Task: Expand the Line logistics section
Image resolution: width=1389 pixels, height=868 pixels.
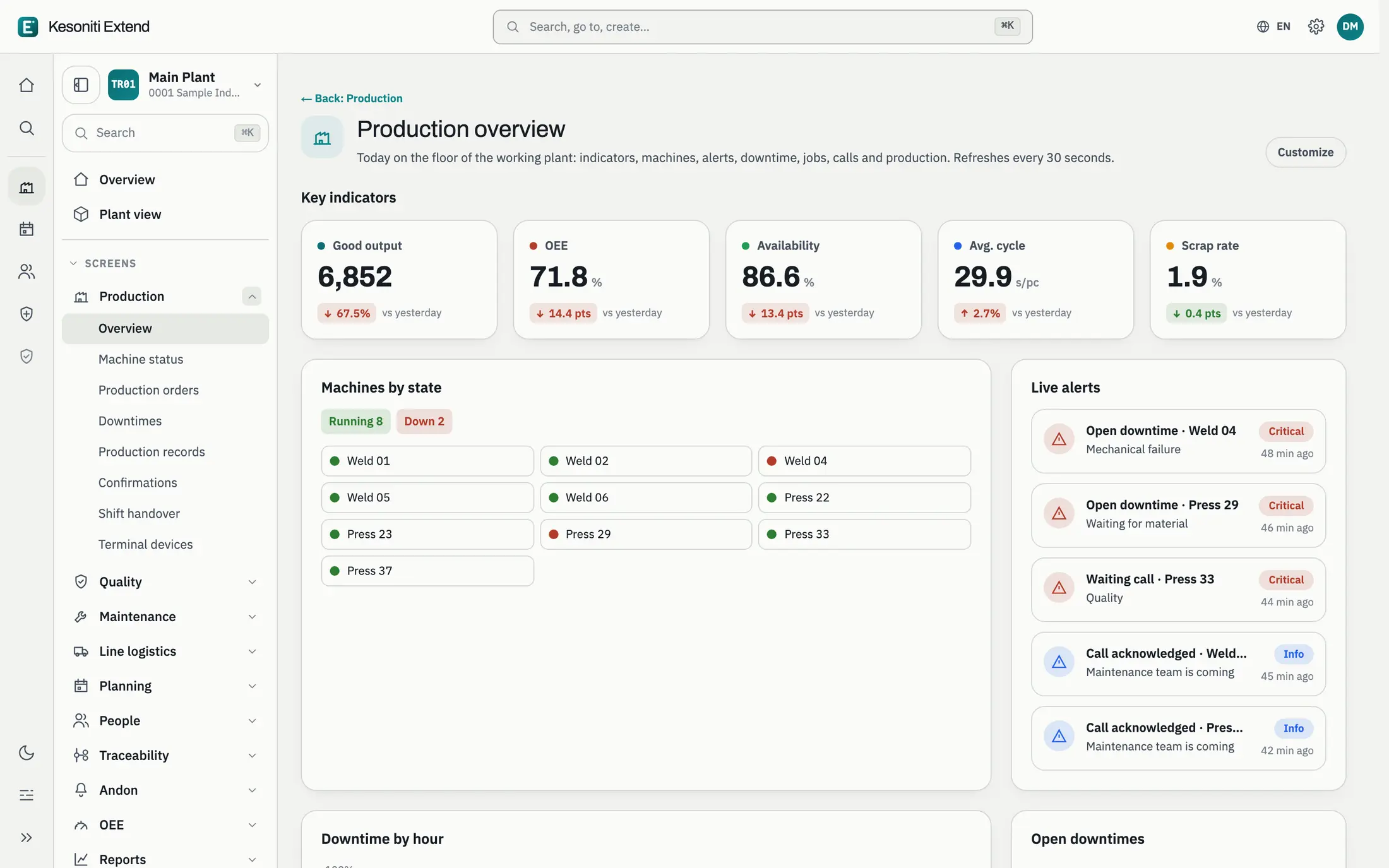Action: (x=165, y=651)
